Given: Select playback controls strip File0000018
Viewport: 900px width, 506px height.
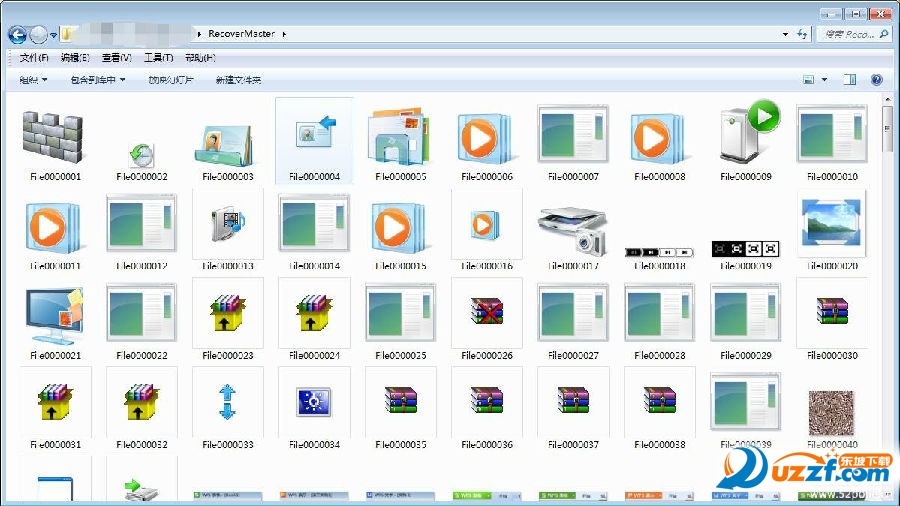Looking at the screenshot, I should [x=659, y=252].
